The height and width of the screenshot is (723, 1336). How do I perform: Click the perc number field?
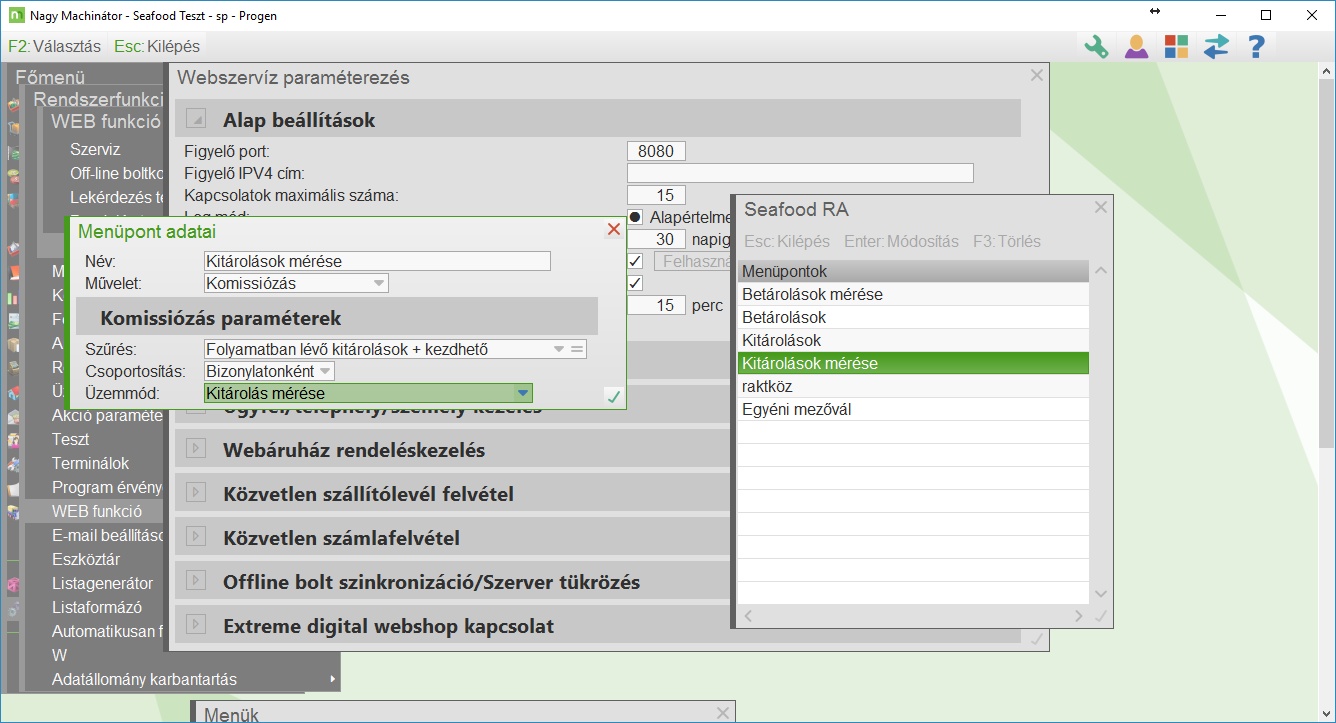point(656,305)
